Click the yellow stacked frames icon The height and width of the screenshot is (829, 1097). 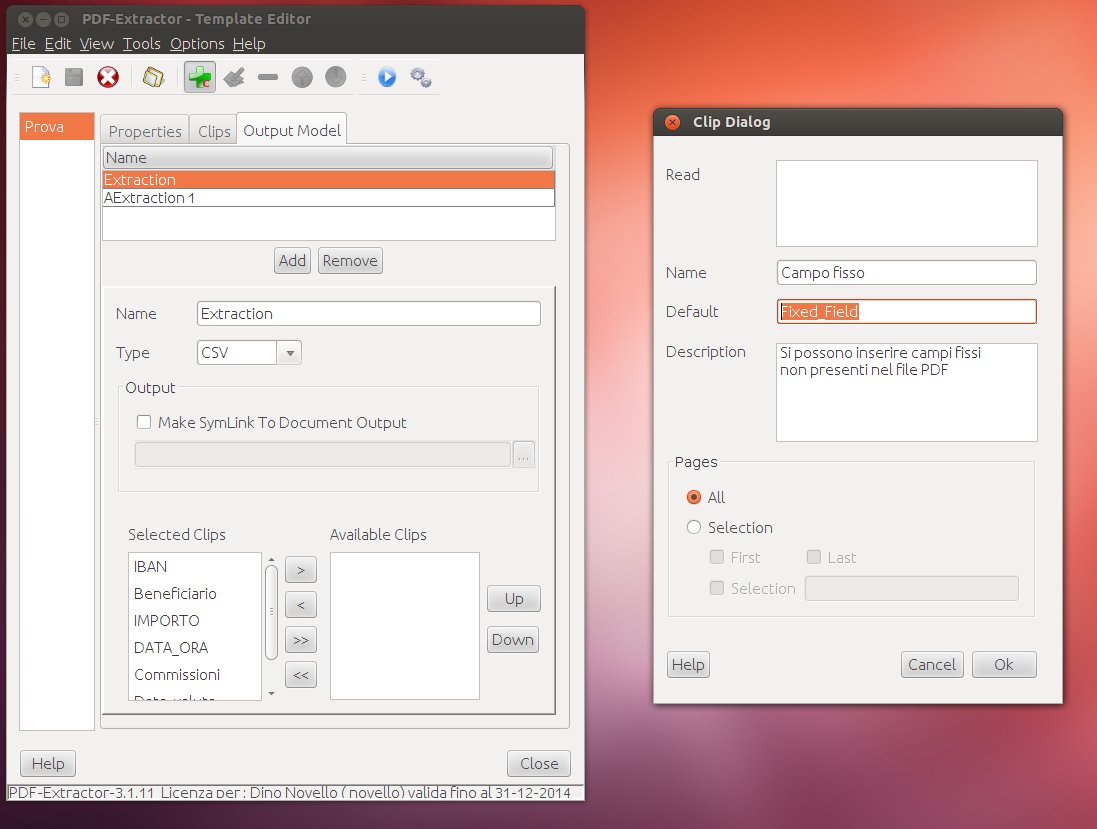coord(153,77)
